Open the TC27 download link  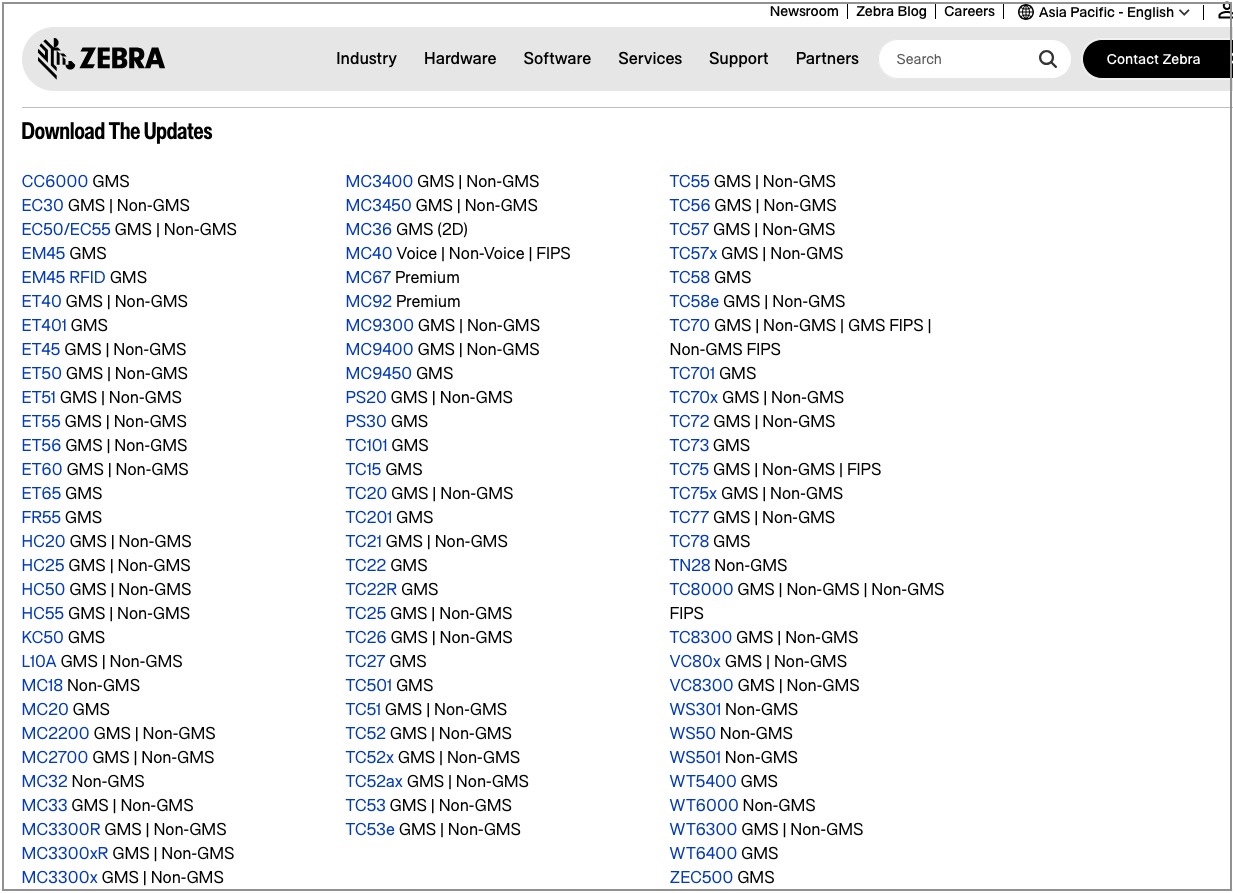tap(366, 661)
